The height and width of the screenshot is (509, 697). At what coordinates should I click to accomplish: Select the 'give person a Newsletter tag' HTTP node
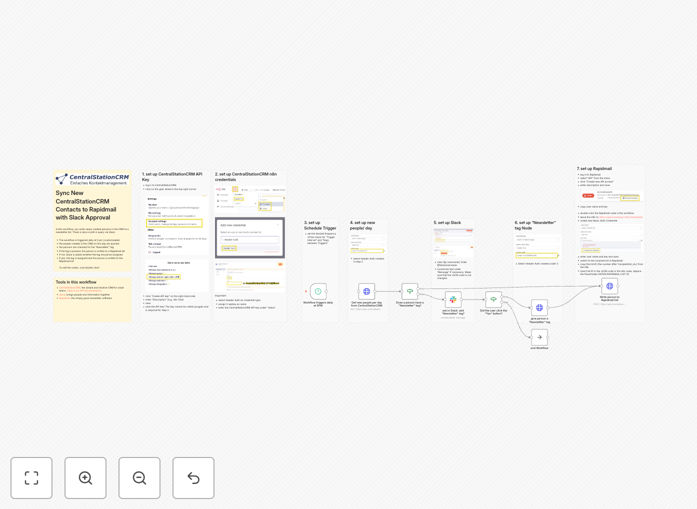(539, 308)
